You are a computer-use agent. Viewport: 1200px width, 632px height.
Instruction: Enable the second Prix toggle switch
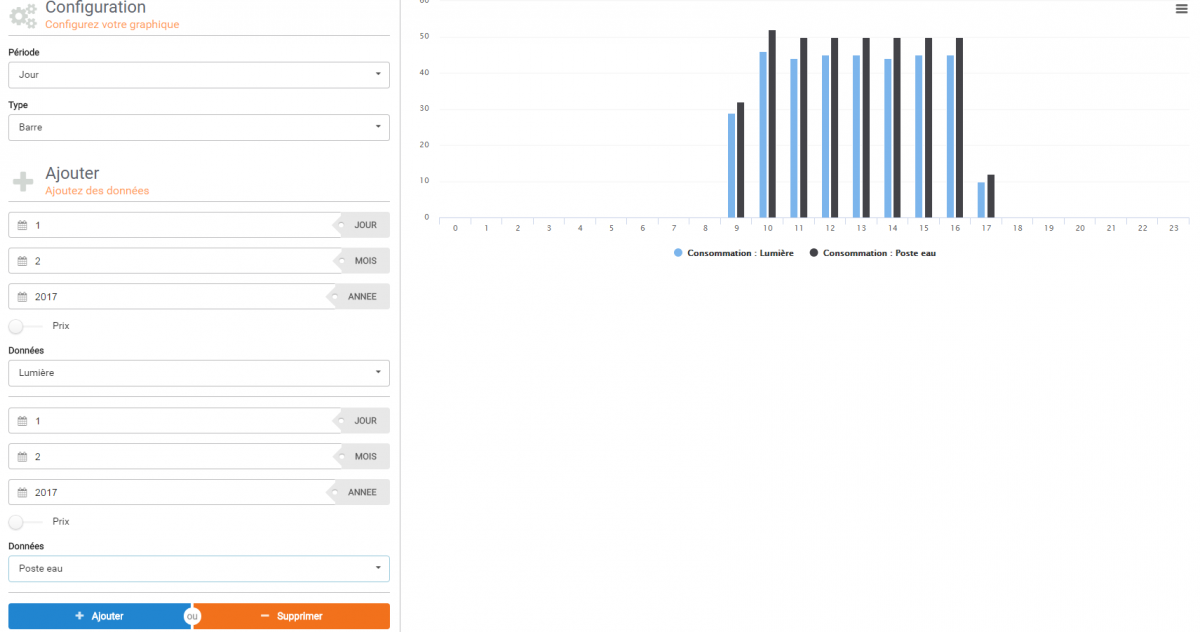click(24, 522)
